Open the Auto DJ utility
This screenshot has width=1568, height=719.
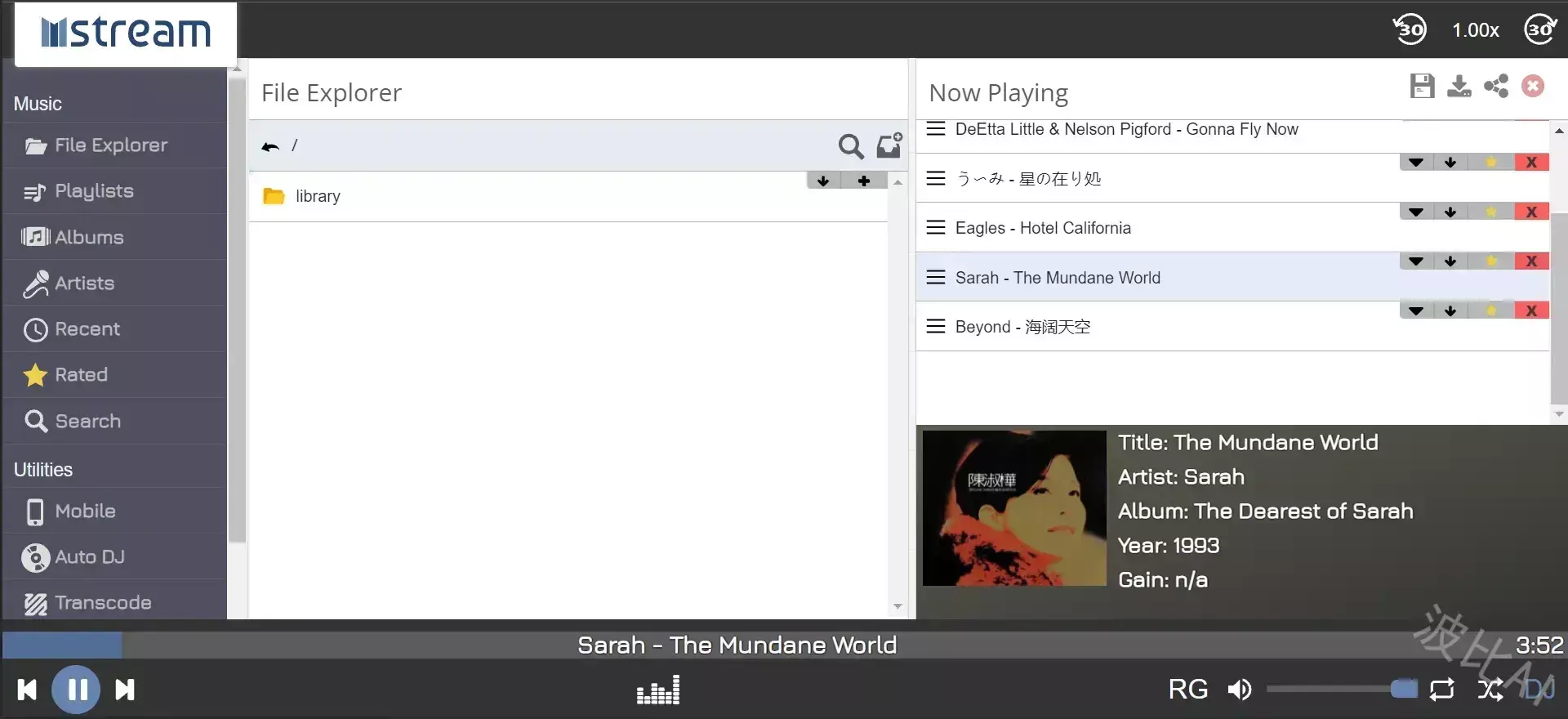[x=114, y=556]
